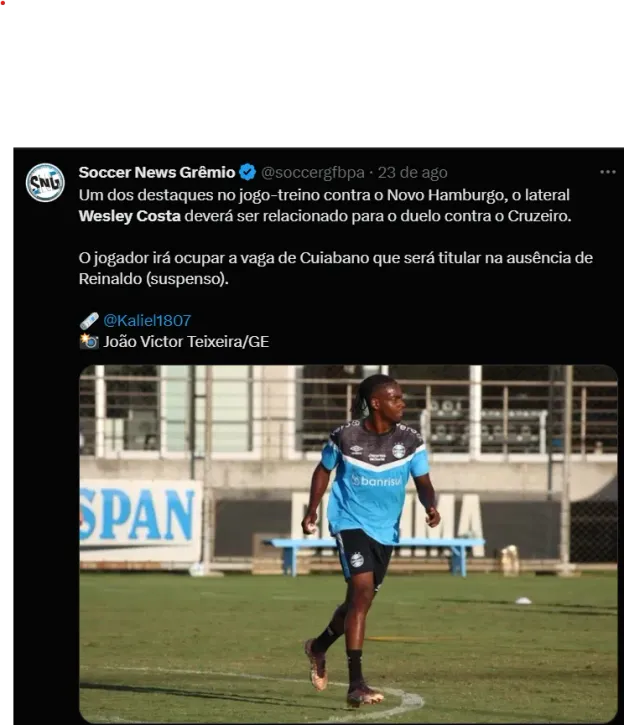Click the SPAN banner in the photo
This screenshot has height=725, width=624.
141,522
